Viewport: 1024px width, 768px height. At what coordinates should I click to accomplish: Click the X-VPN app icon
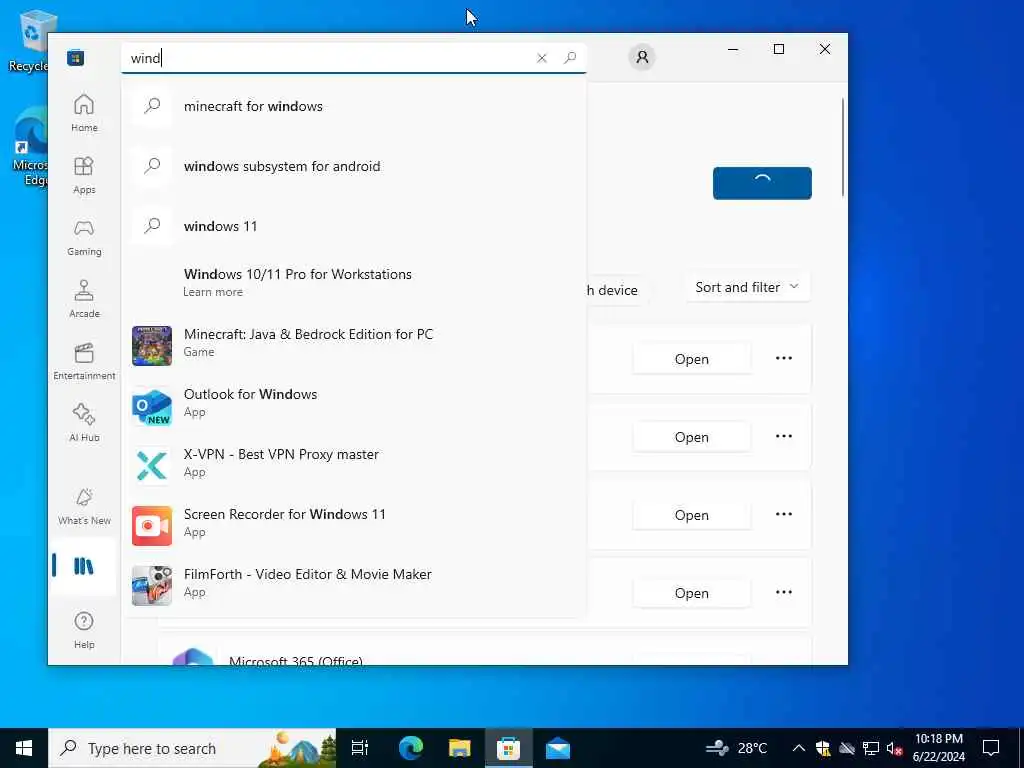coord(152,466)
